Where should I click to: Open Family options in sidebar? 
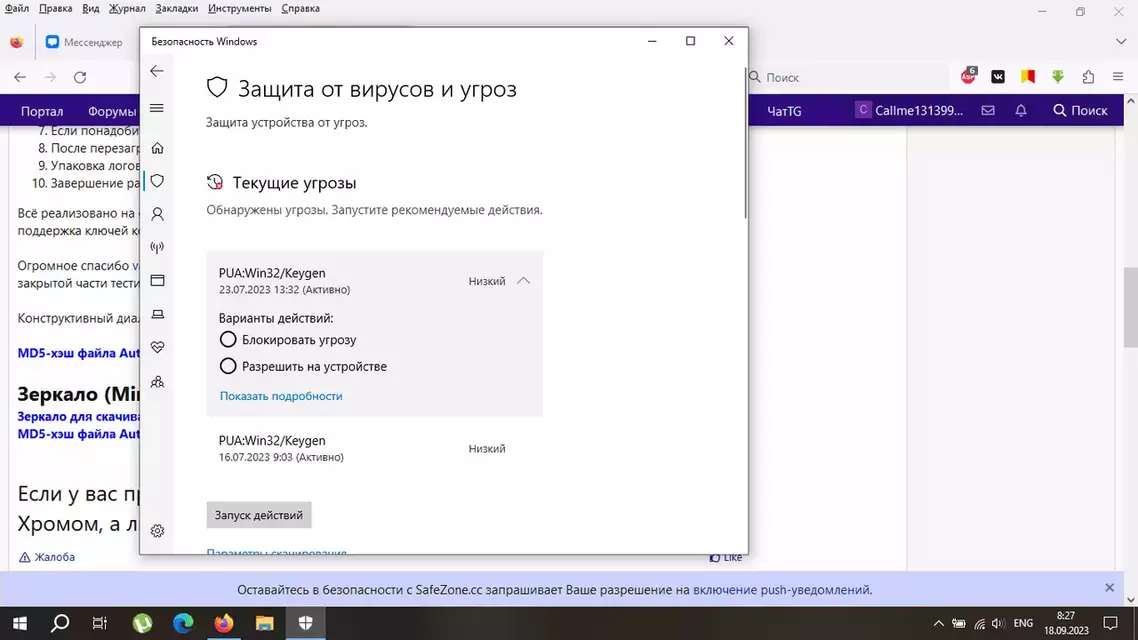pos(157,382)
